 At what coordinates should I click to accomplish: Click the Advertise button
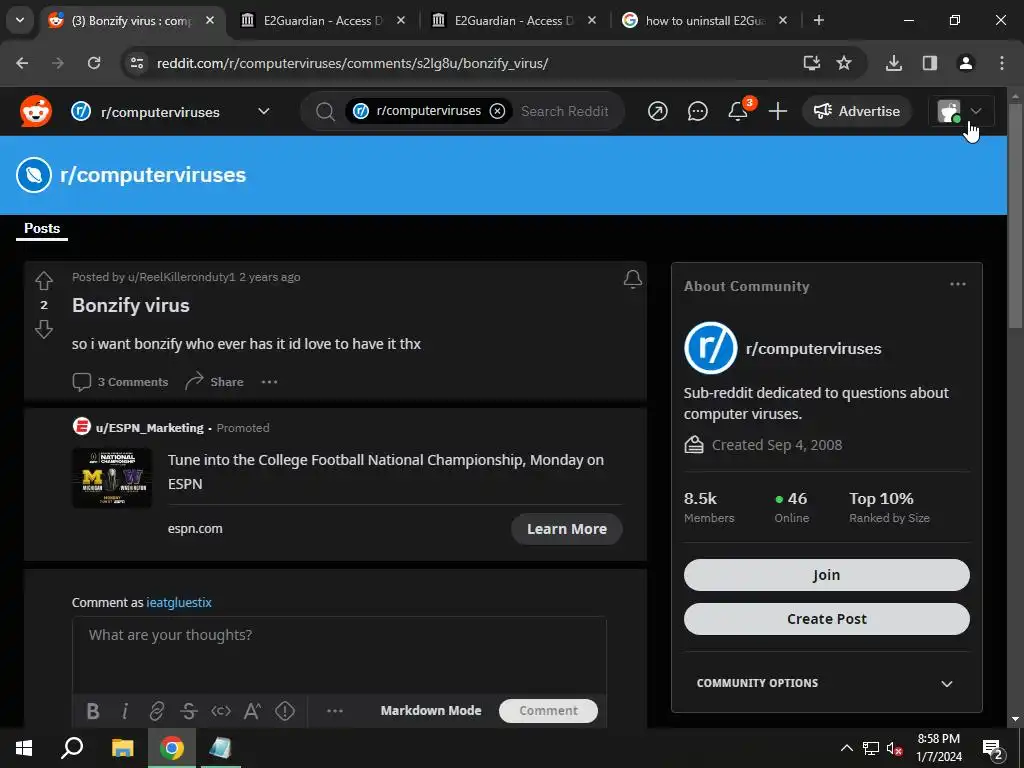pos(856,111)
